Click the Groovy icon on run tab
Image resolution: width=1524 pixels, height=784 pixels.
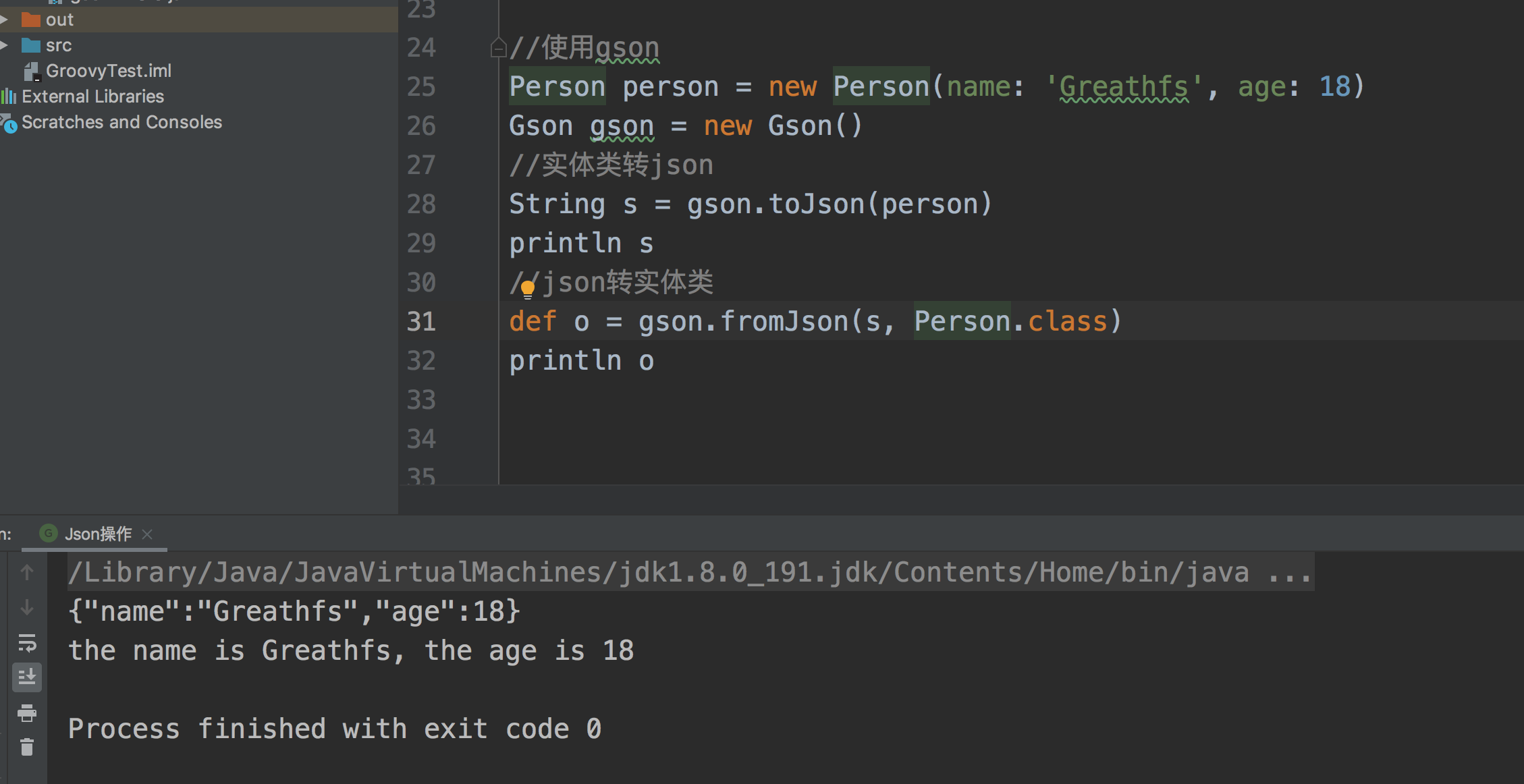pos(48,534)
